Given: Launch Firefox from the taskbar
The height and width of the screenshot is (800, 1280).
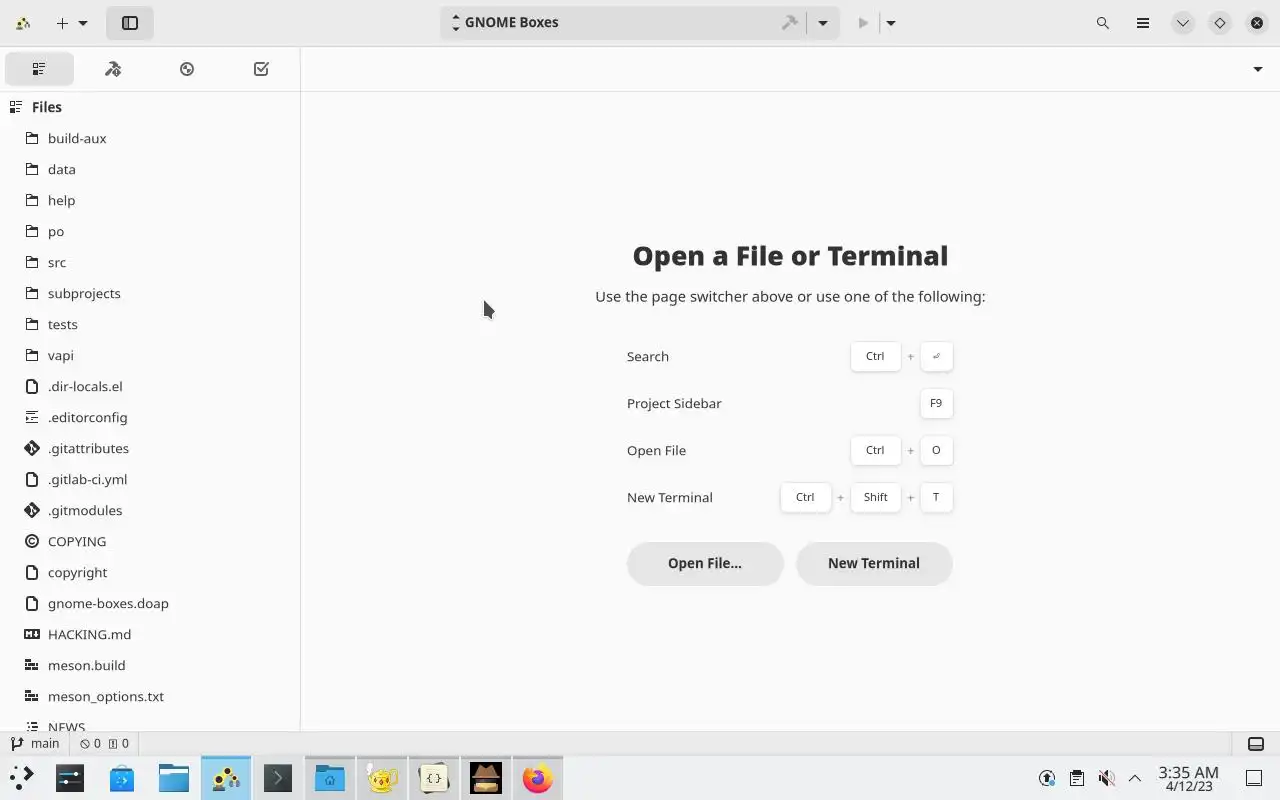Looking at the screenshot, I should tap(538, 777).
